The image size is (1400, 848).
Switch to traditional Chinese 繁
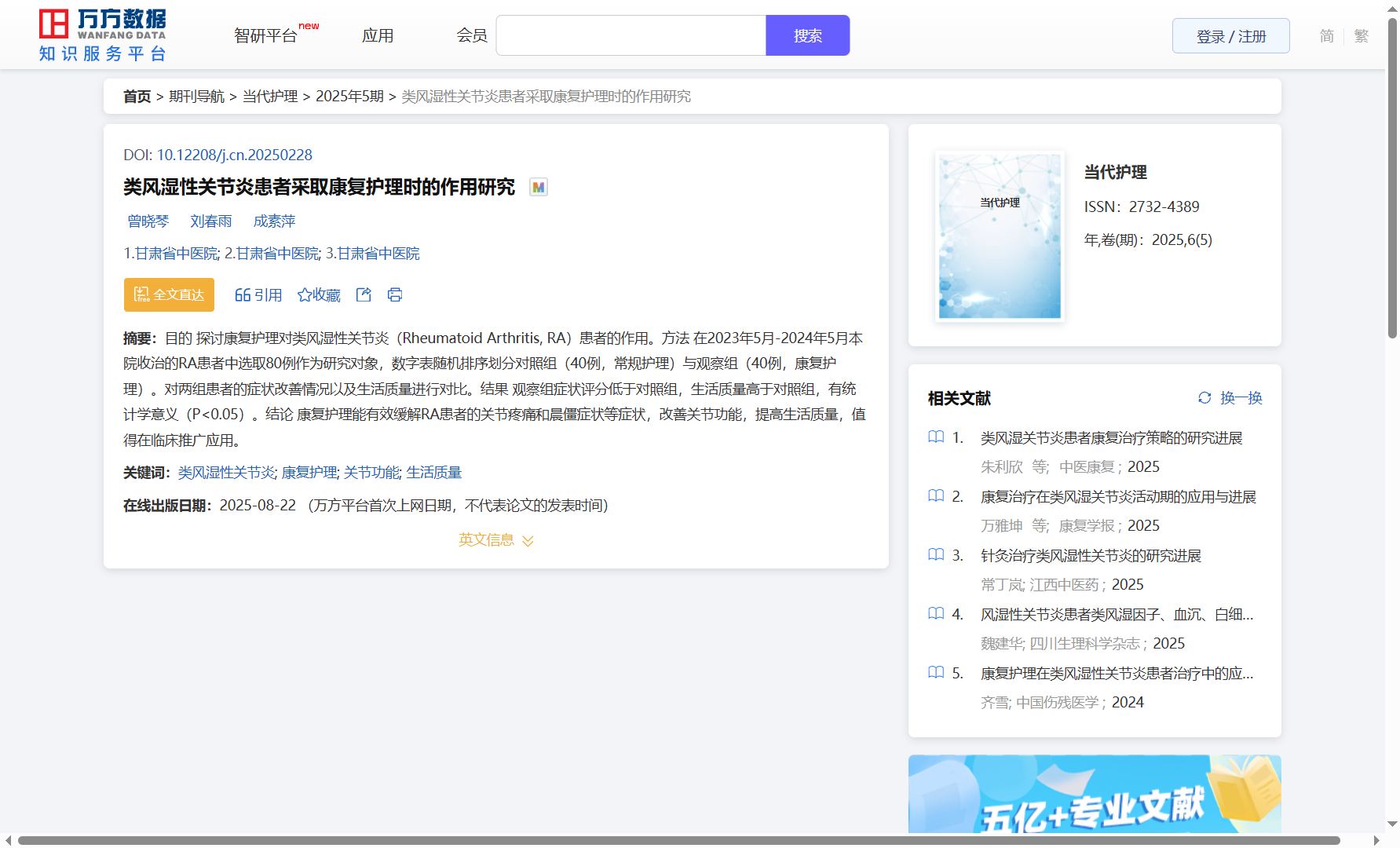(1362, 36)
